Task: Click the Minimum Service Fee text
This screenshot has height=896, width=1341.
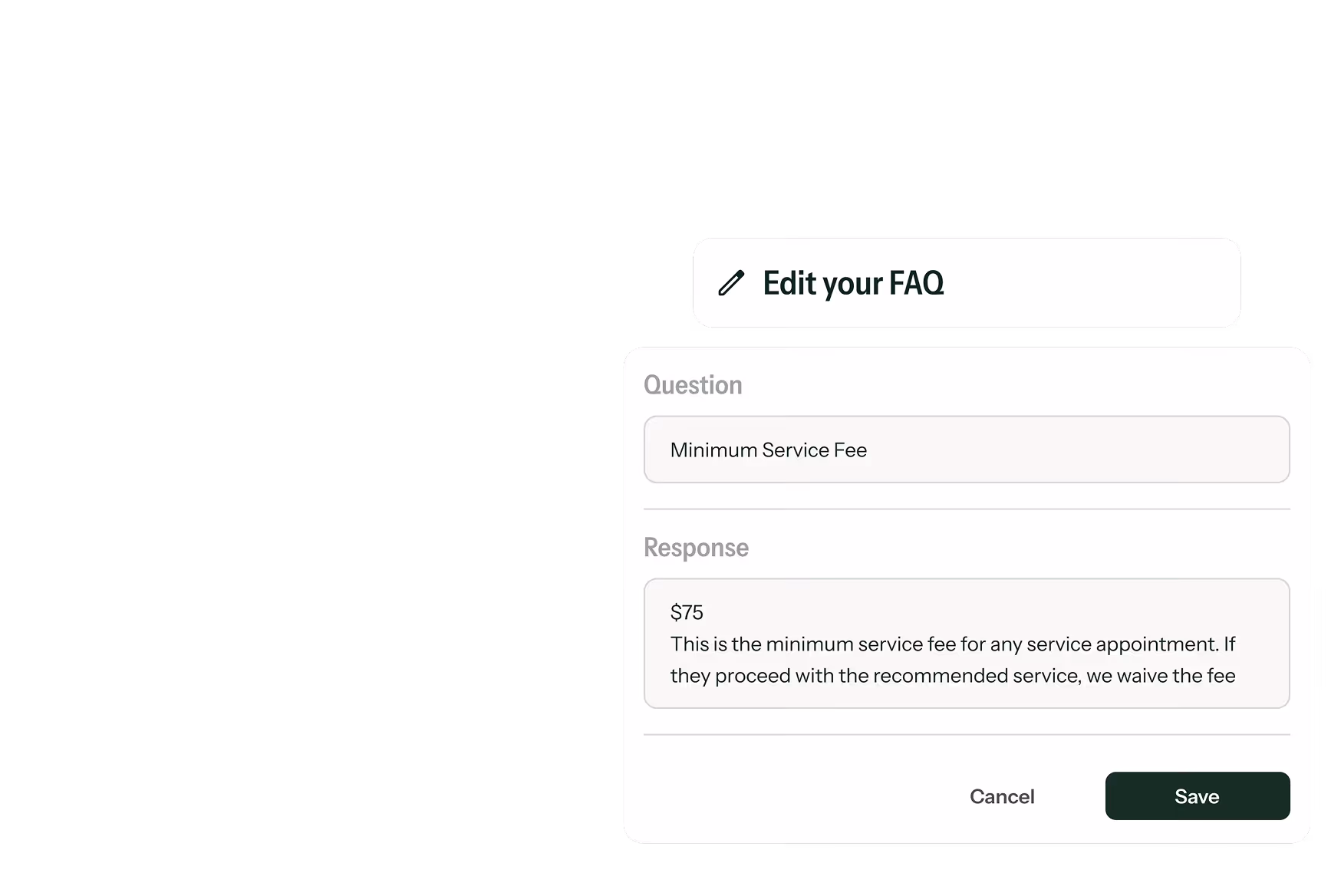Action: (768, 450)
